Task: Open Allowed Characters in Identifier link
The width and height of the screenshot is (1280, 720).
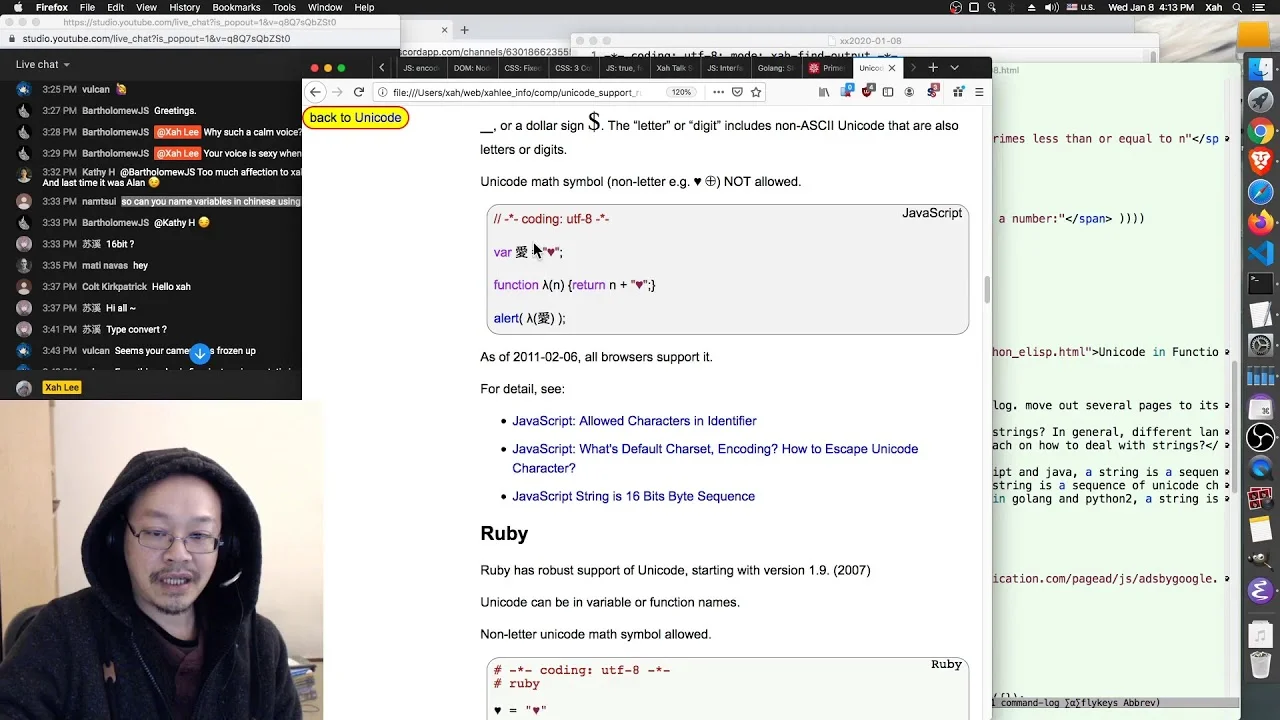Action: coord(634,421)
